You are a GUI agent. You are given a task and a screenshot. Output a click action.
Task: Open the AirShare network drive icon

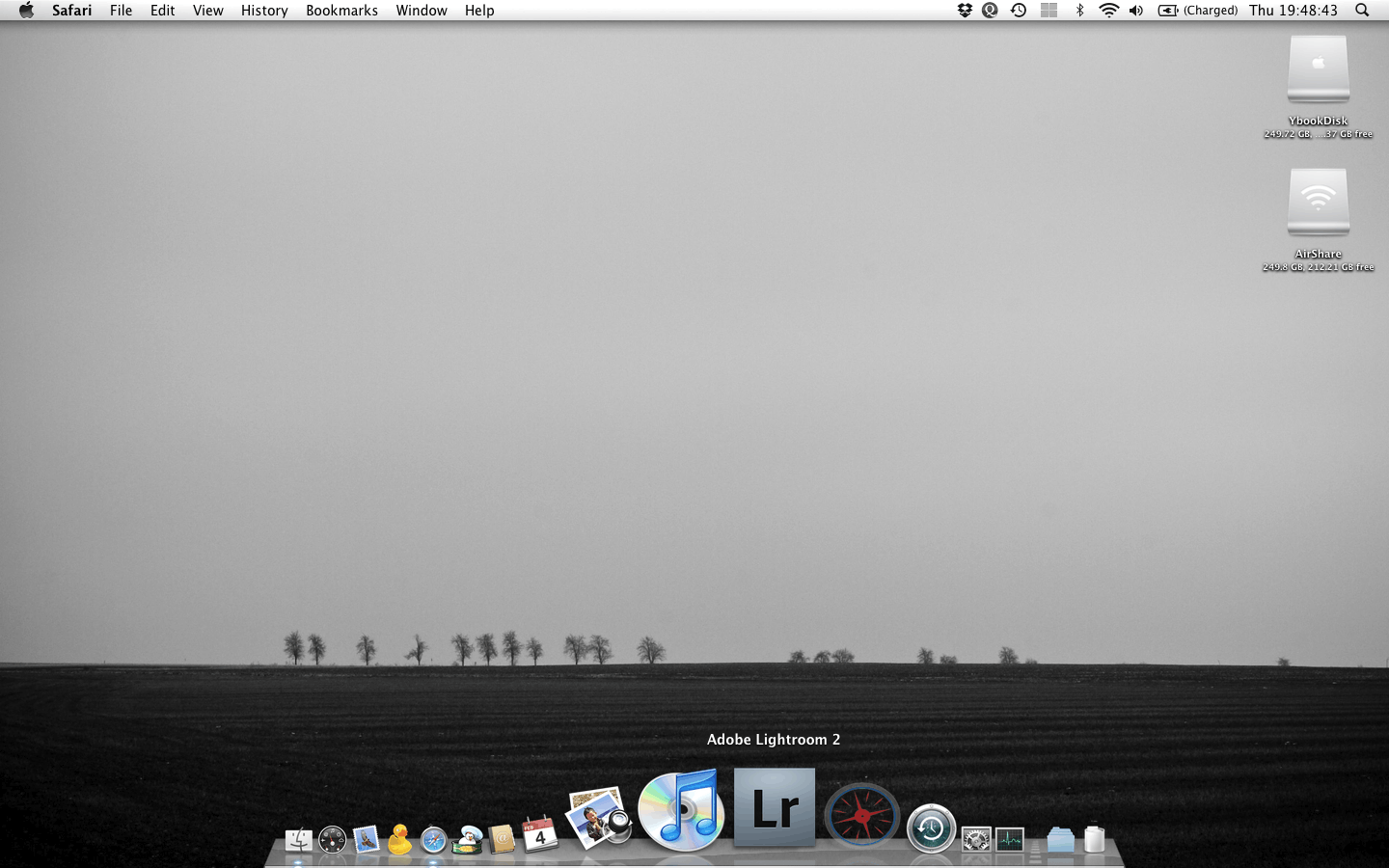[x=1319, y=203]
